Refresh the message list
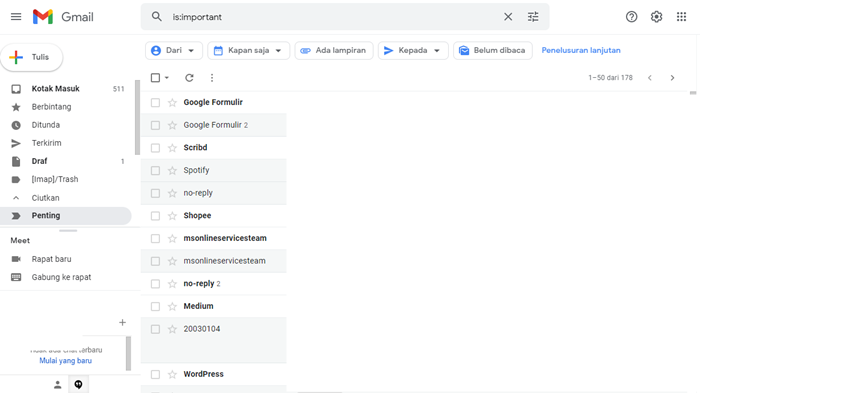This screenshot has height=393, width=860. point(189,78)
